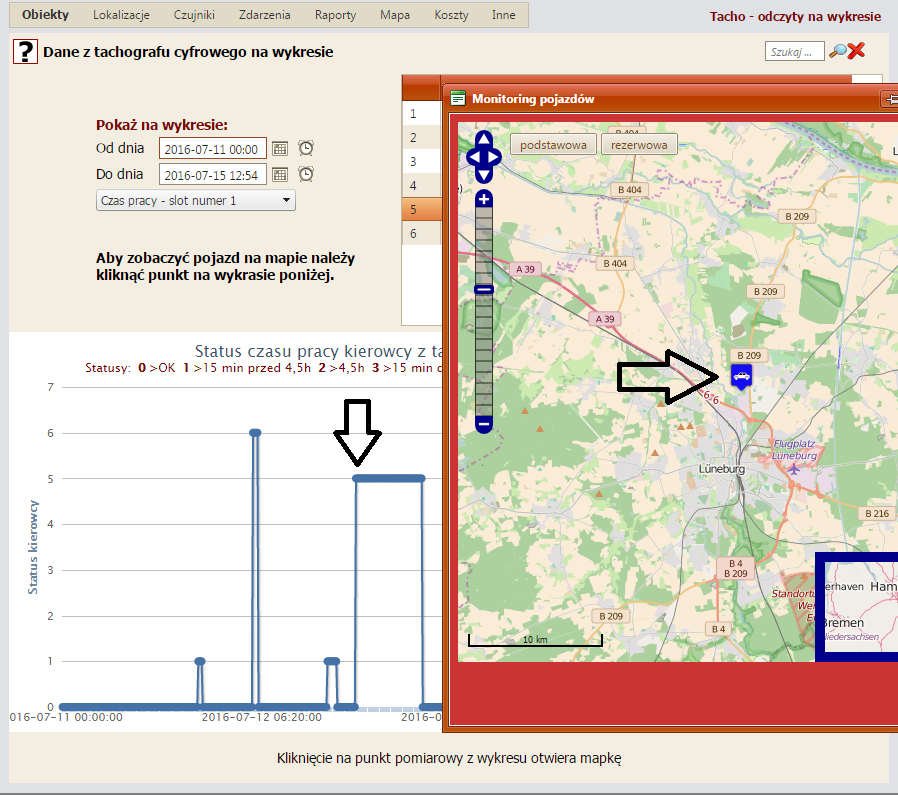Click the search magnifier icon
Viewport: 898px width, 795px height.
837,51
